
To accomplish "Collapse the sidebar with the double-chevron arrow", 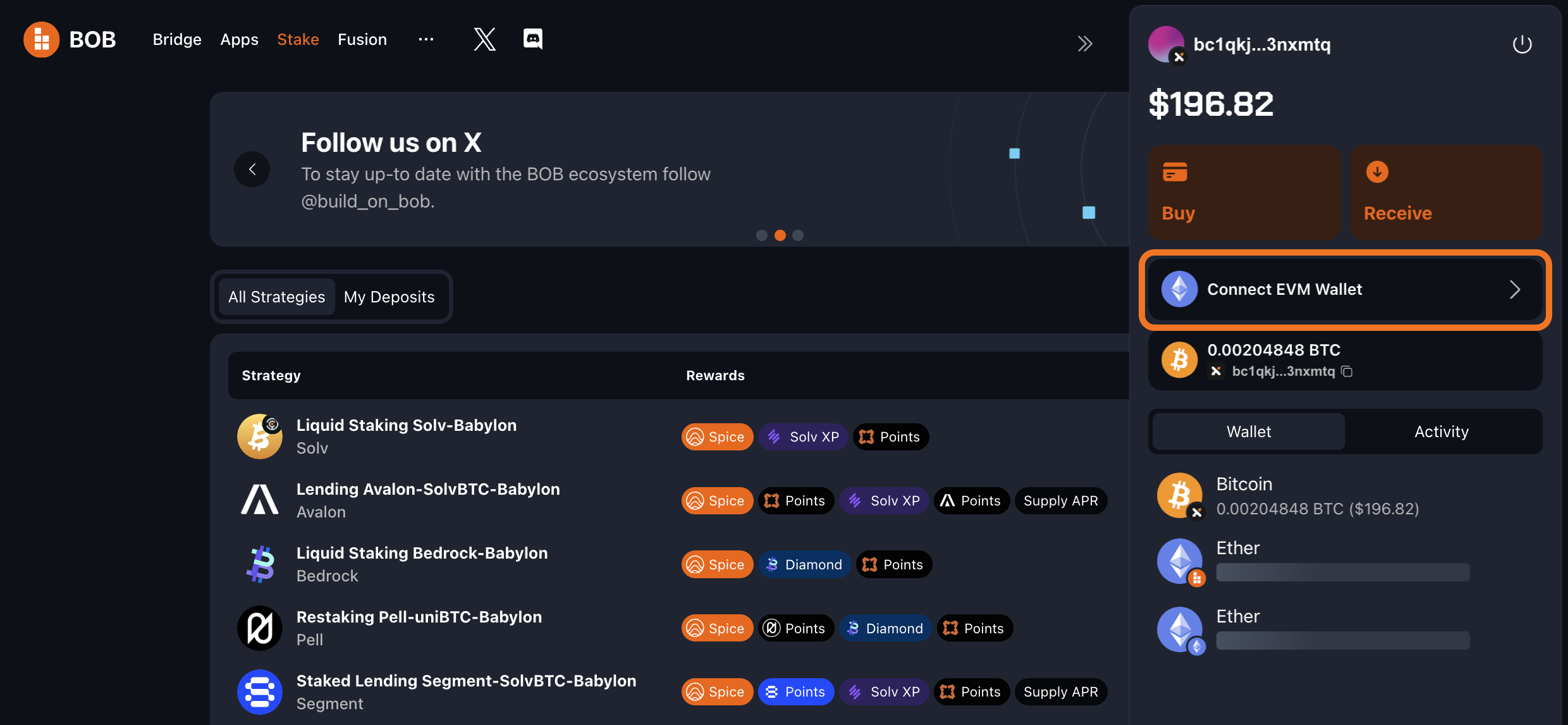I will coord(1086,43).
